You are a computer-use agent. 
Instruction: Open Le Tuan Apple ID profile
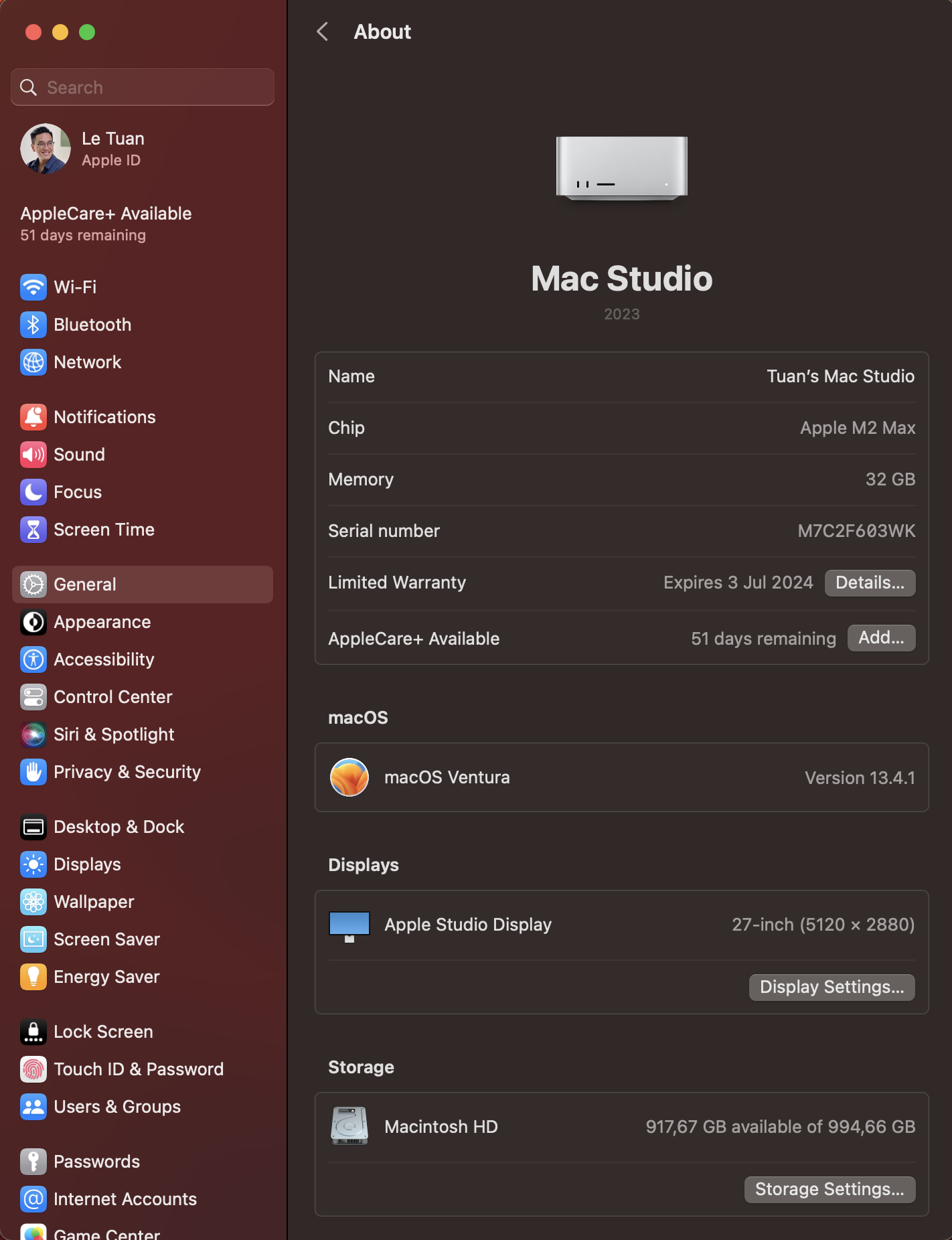[143, 149]
